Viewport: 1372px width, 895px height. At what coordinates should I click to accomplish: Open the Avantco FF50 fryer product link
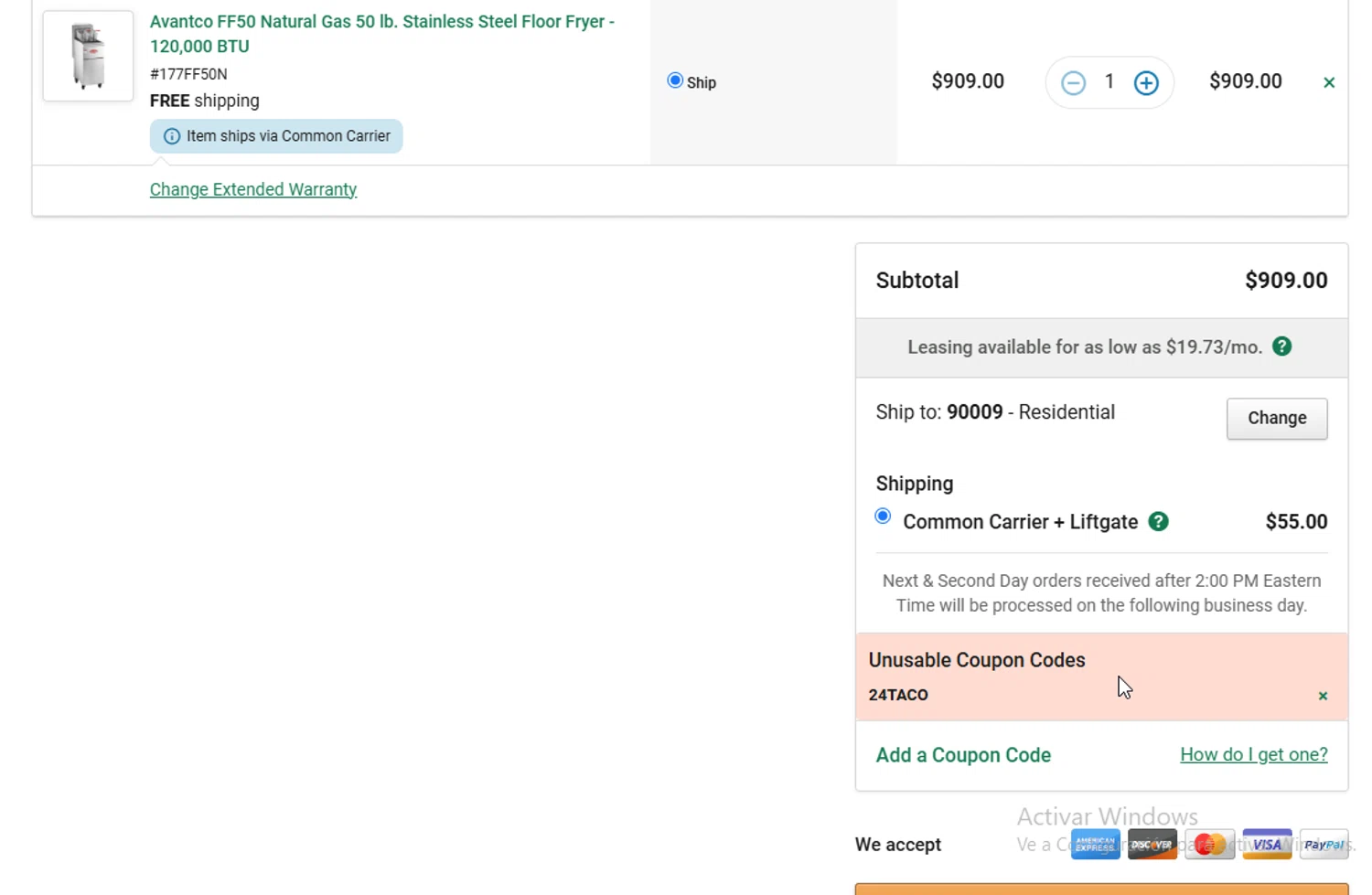coord(382,34)
